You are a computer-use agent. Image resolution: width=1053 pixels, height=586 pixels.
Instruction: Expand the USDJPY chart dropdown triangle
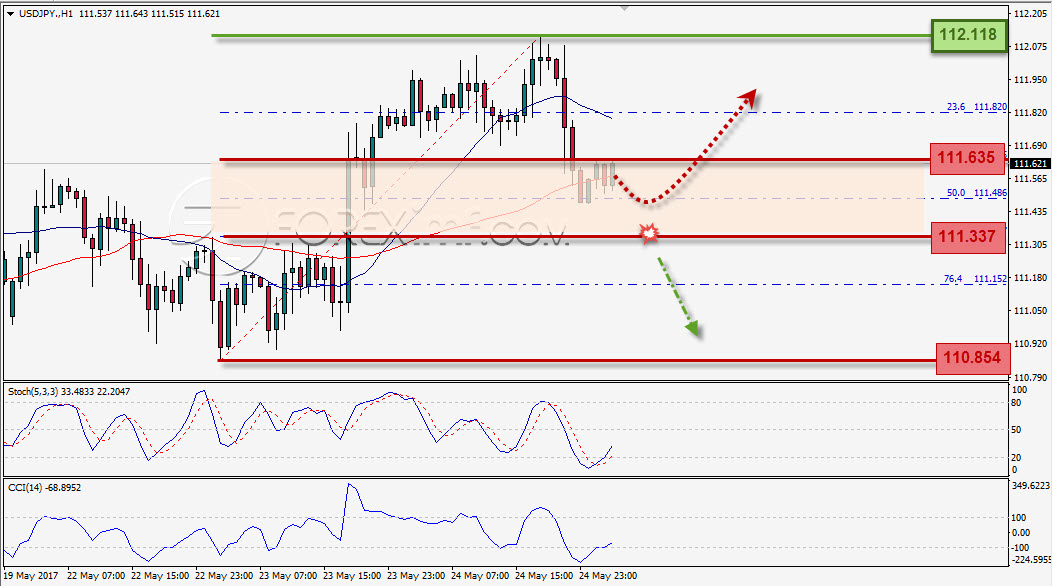tap(10, 14)
